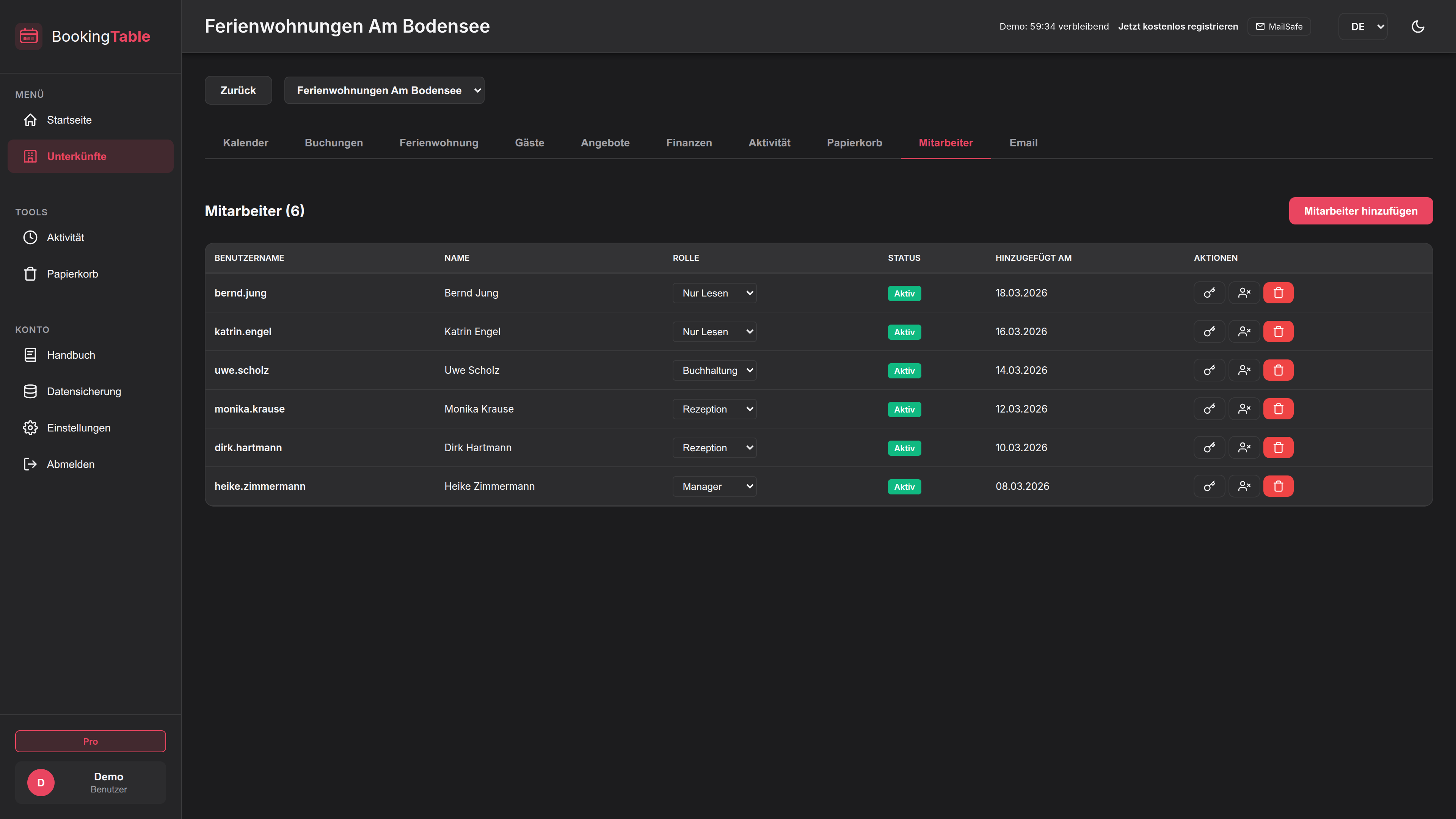Click the Pro plan button
This screenshot has height=819, width=1456.
coord(91,741)
